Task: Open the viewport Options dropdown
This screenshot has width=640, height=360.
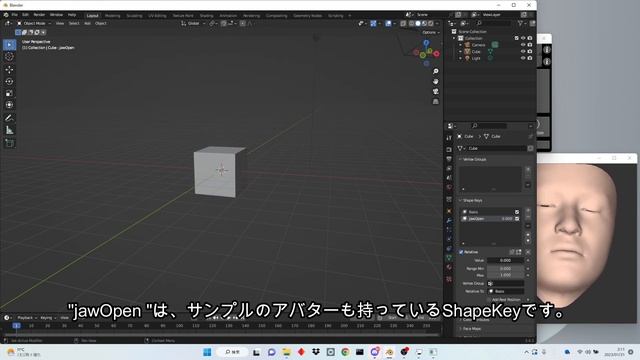Action: pyautogui.click(x=431, y=32)
